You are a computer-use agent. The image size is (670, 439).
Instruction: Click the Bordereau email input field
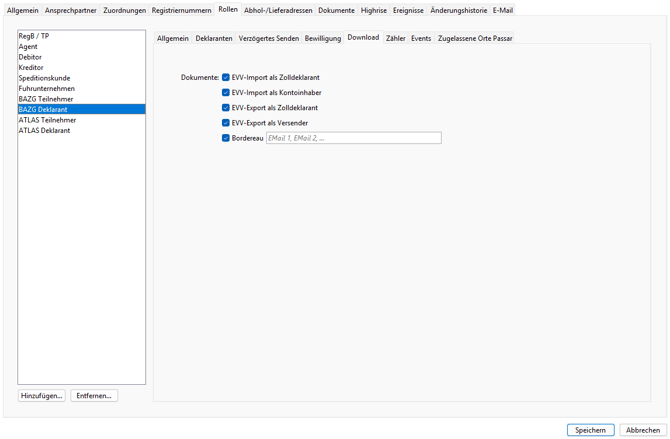[x=353, y=138]
